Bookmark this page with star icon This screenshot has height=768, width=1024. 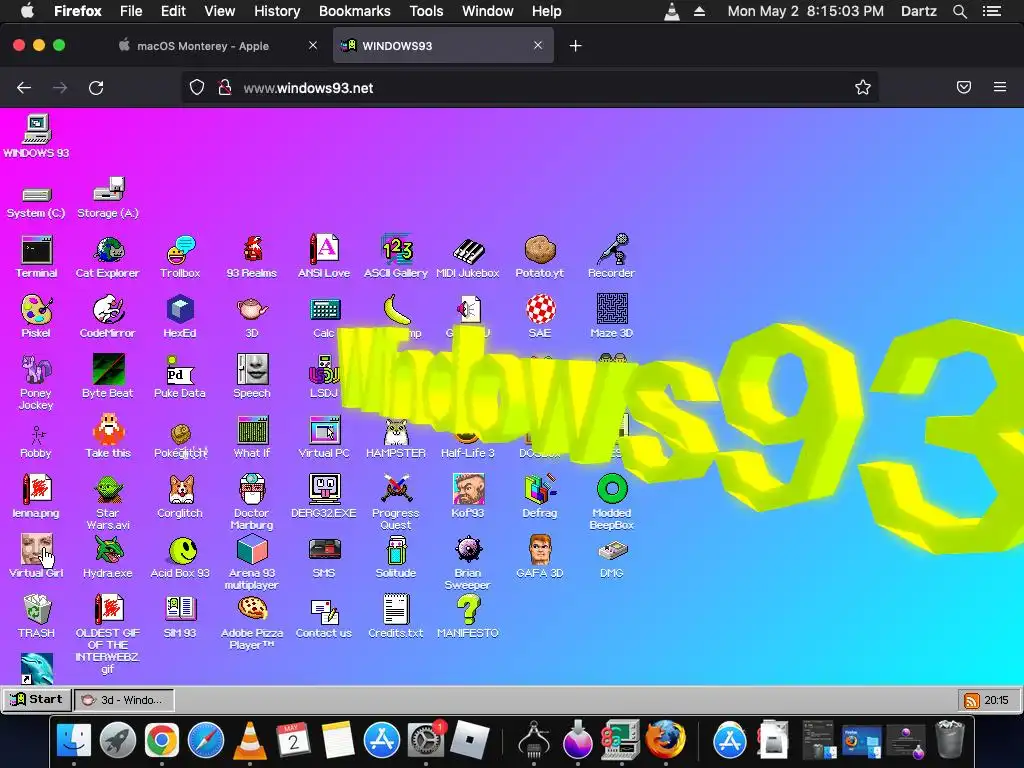coord(863,88)
